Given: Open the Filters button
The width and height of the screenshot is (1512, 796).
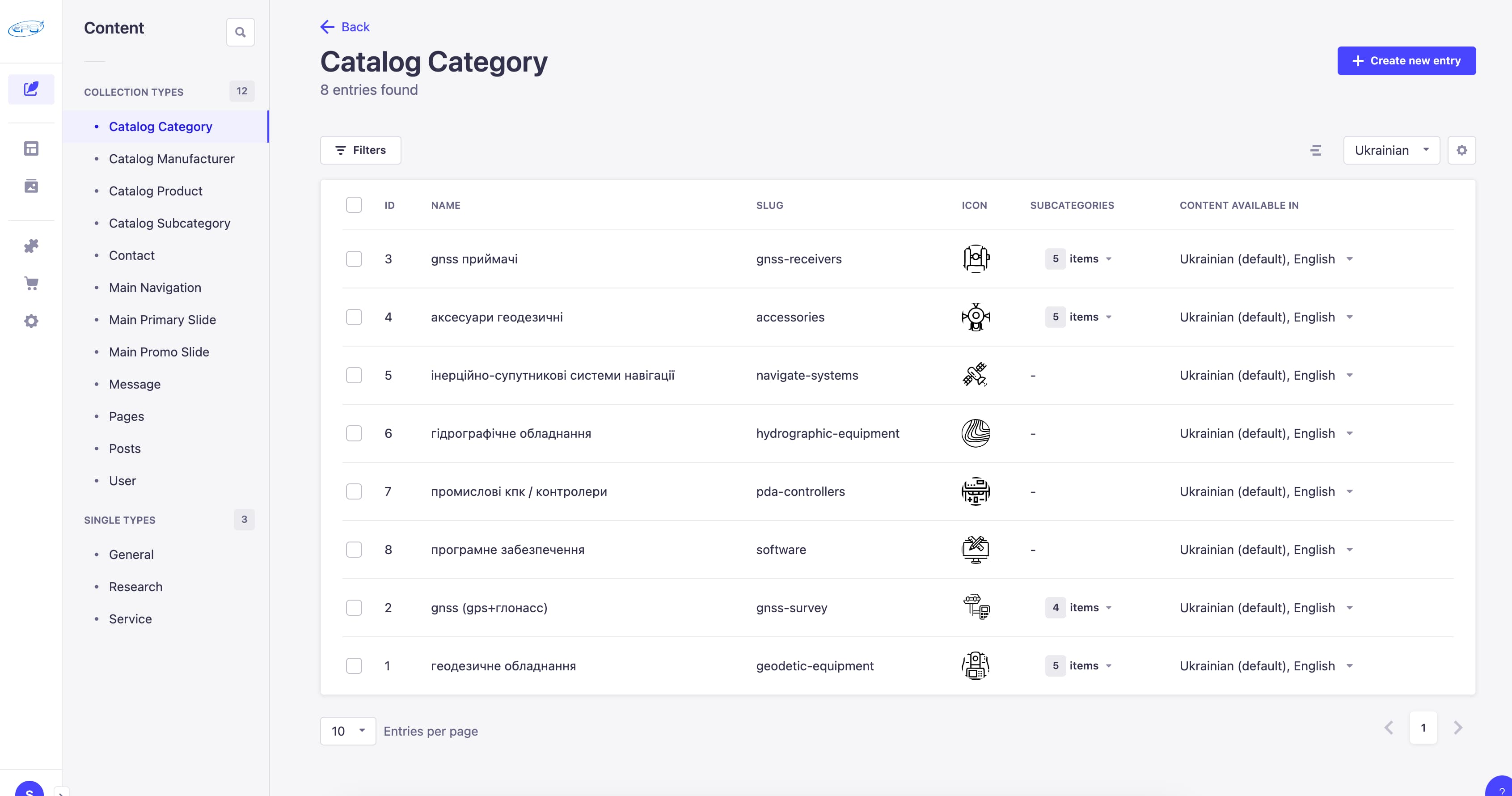Looking at the screenshot, I should click(x=360, y=150).
